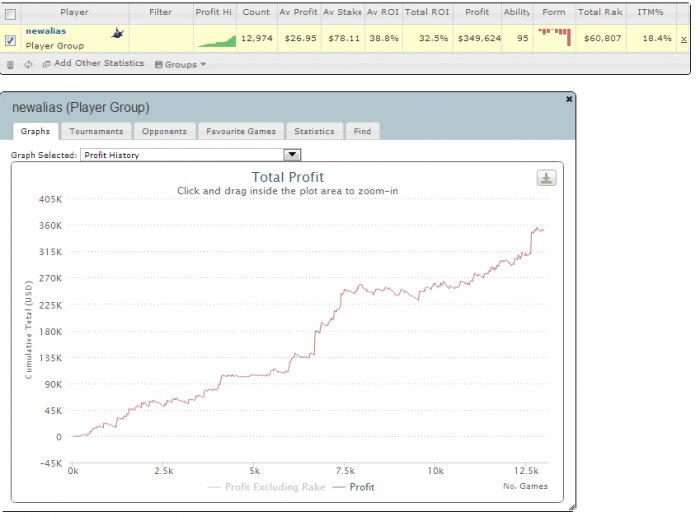Click the 12,974 count cell
The height and width of the screenshot is (516, 700).
257,38
